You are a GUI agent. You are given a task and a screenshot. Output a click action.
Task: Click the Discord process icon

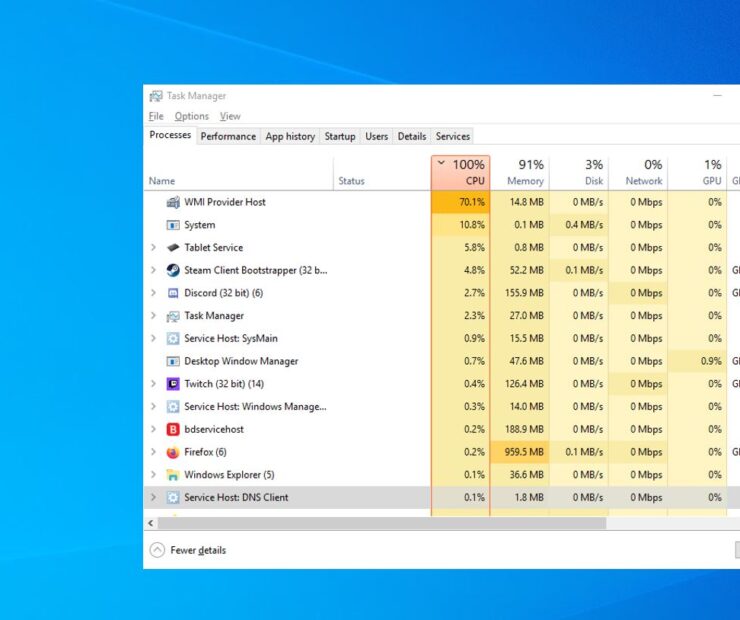pos(173,293)
